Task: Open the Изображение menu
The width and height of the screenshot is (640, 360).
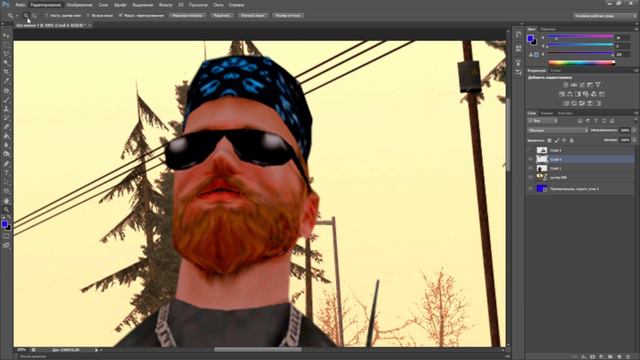Action: (x=79, y=5)
